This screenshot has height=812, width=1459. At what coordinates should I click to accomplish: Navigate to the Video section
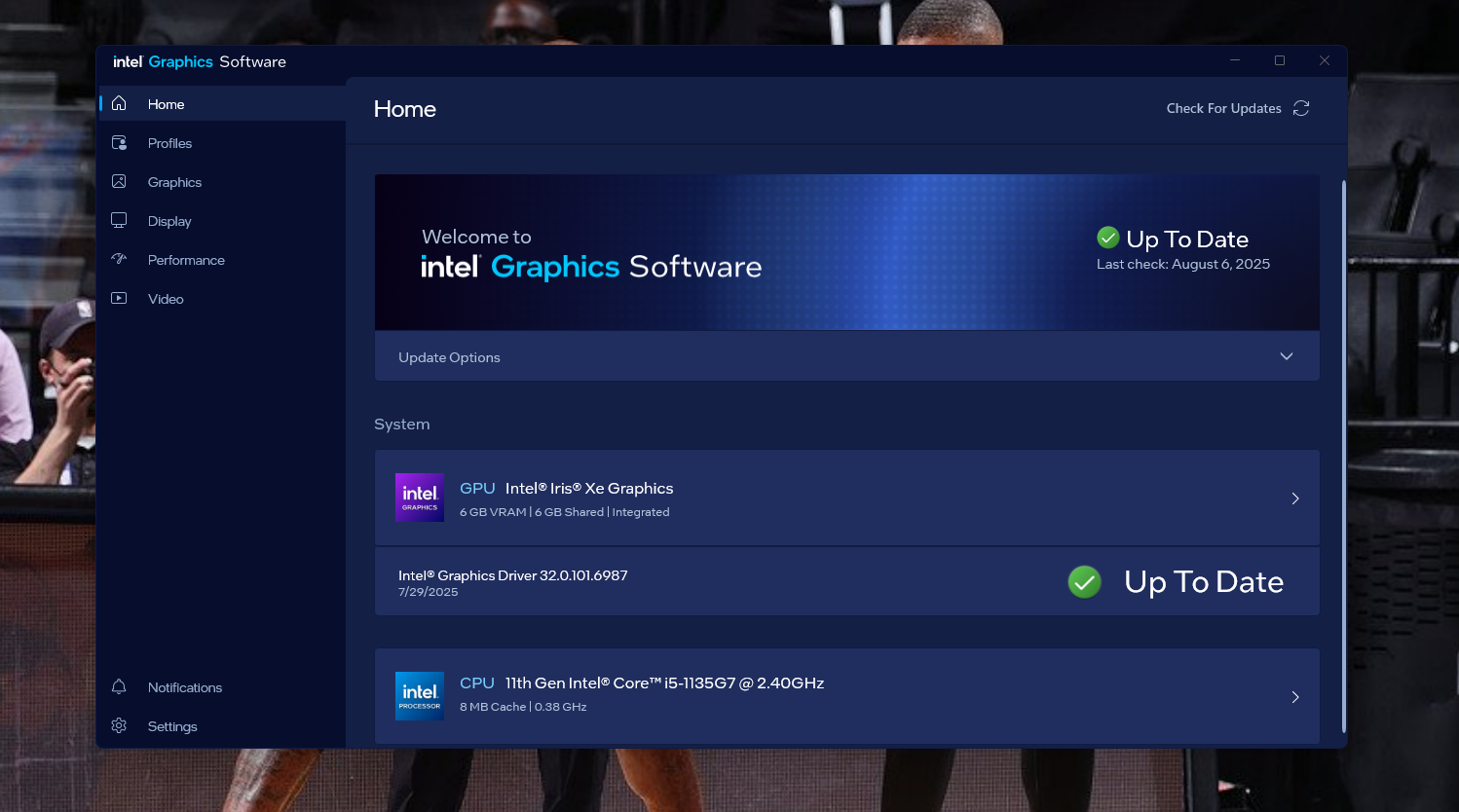click(x=223, y=298)
